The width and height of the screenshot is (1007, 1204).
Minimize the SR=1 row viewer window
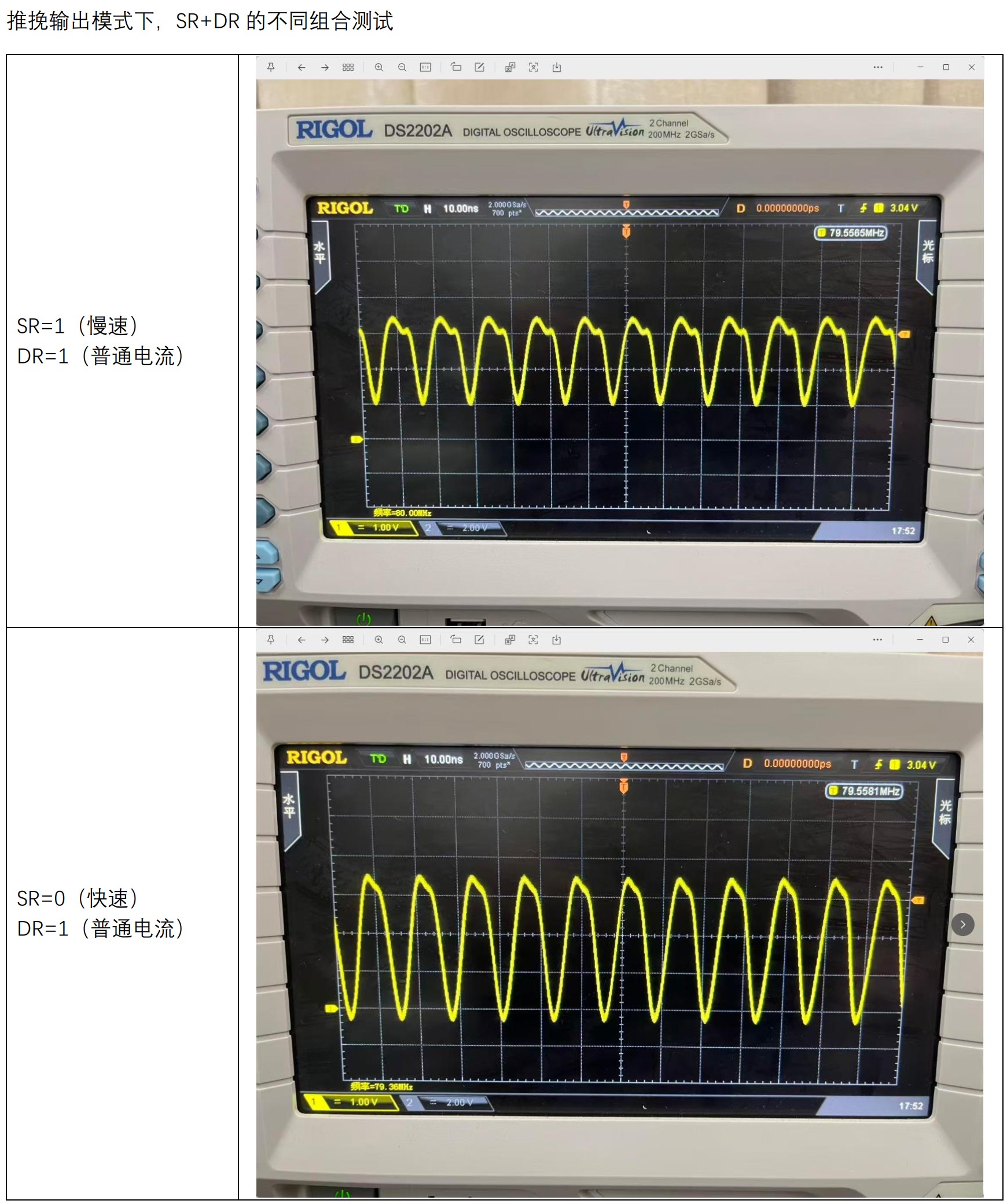pos(920,67)
